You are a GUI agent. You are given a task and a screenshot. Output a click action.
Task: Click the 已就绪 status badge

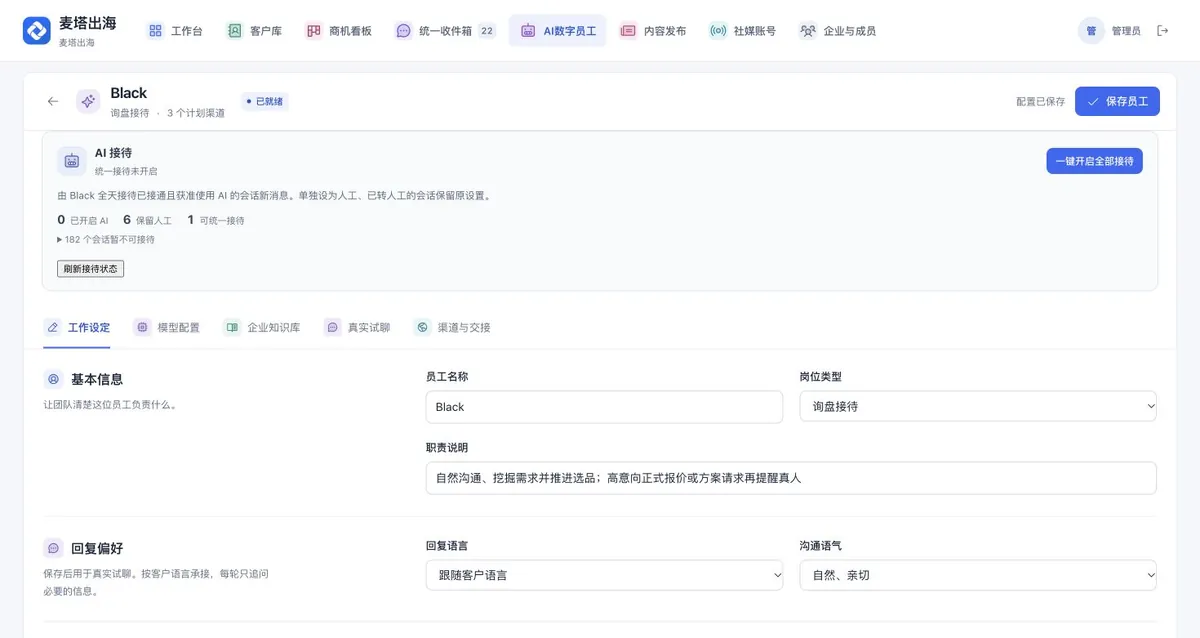pos(265,101)
